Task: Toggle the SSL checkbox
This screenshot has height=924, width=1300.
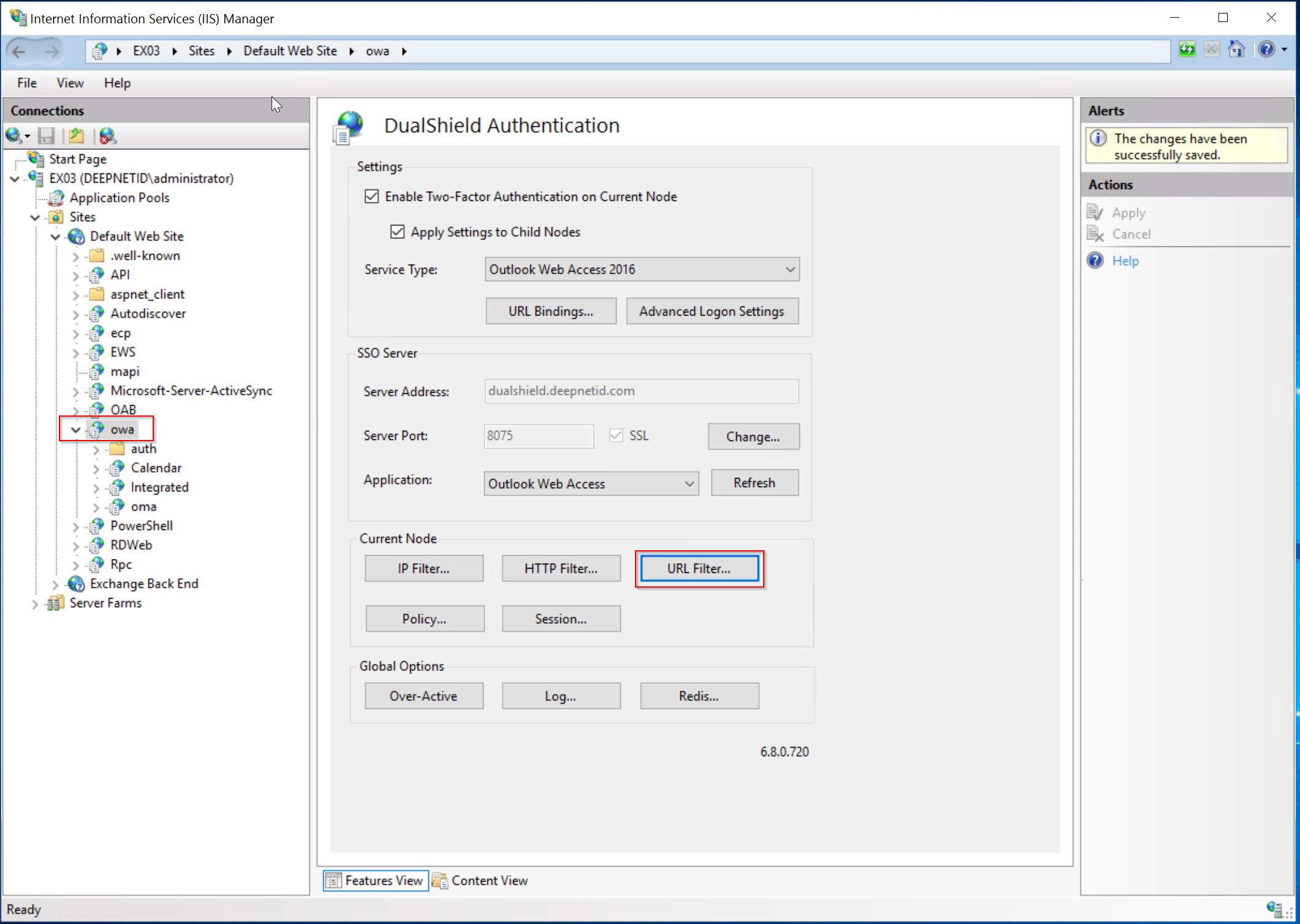Action: [x=616, y=436]
